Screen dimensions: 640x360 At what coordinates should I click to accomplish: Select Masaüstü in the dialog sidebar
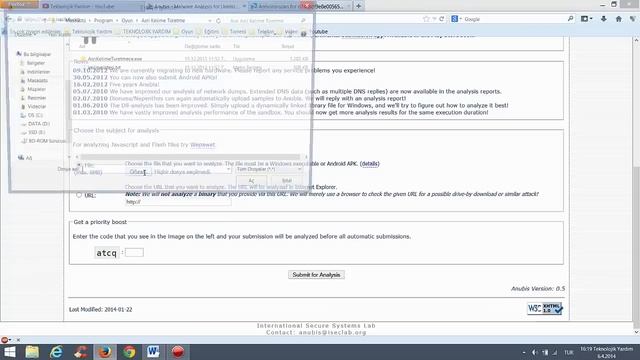tap(37, 80)
